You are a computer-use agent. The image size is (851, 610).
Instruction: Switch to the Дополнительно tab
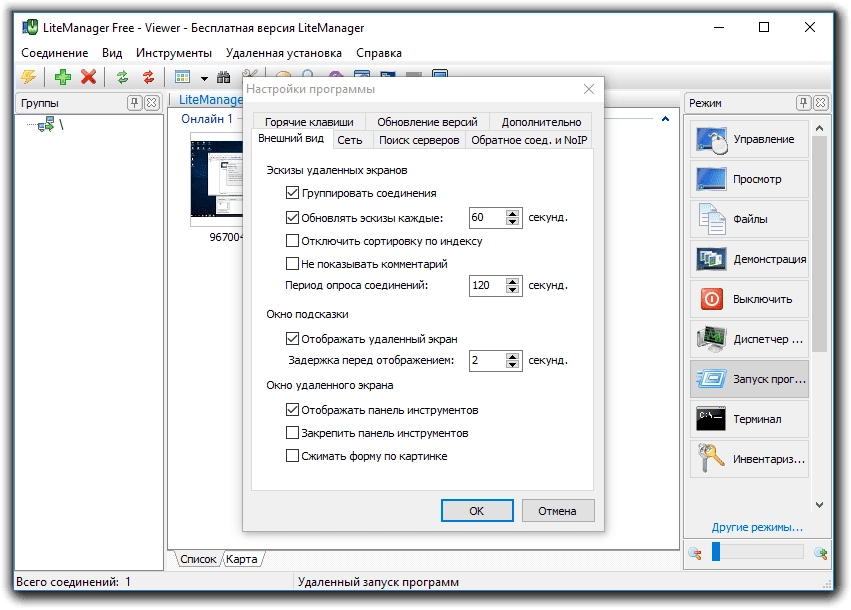(541, 122)
